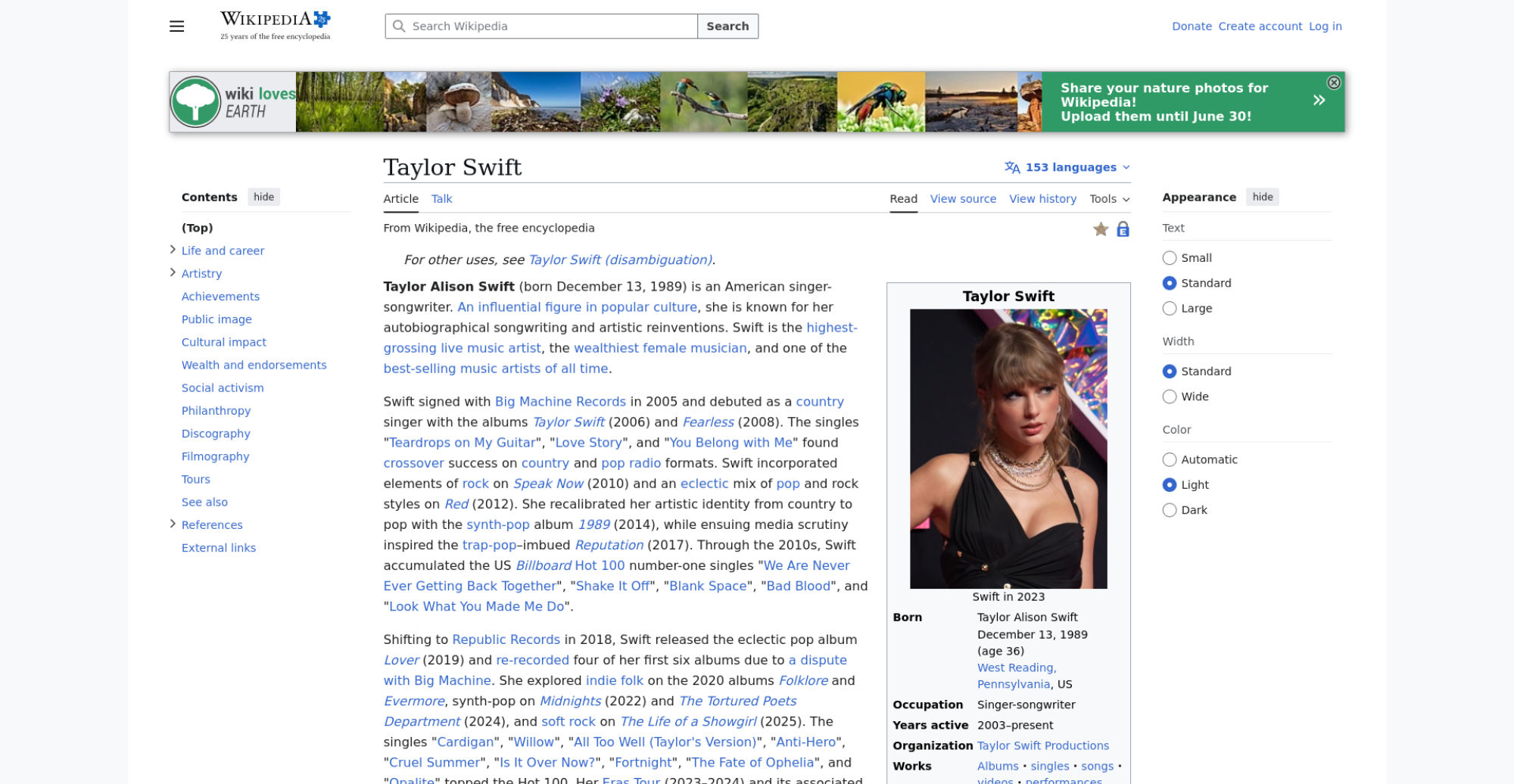The height and width of the screenshot is (784, 1514).
Task: Open the Albums works link
Action: click(998, 767)
